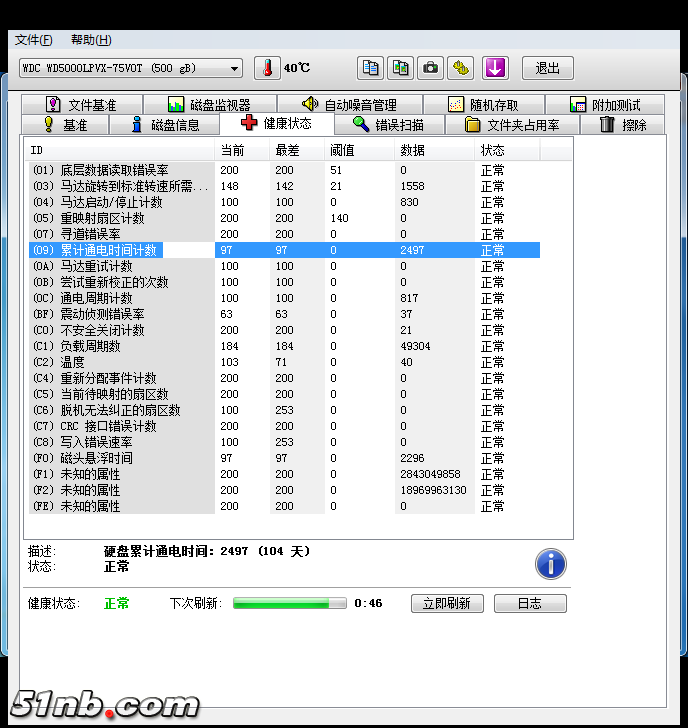Select row (C5) 当前待映射的扇区数
The width and height of the screenshot is (688, 728).
coord(284,394)
